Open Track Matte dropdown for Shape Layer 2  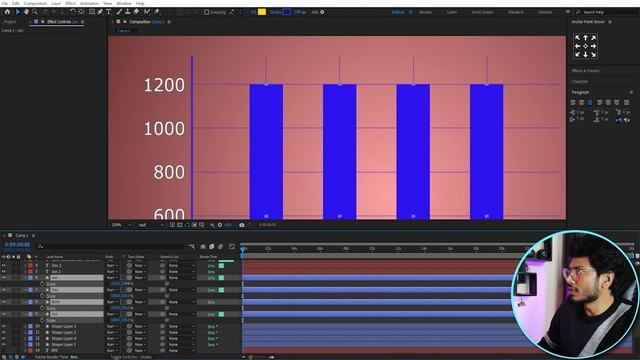click(x=140, y=332)
